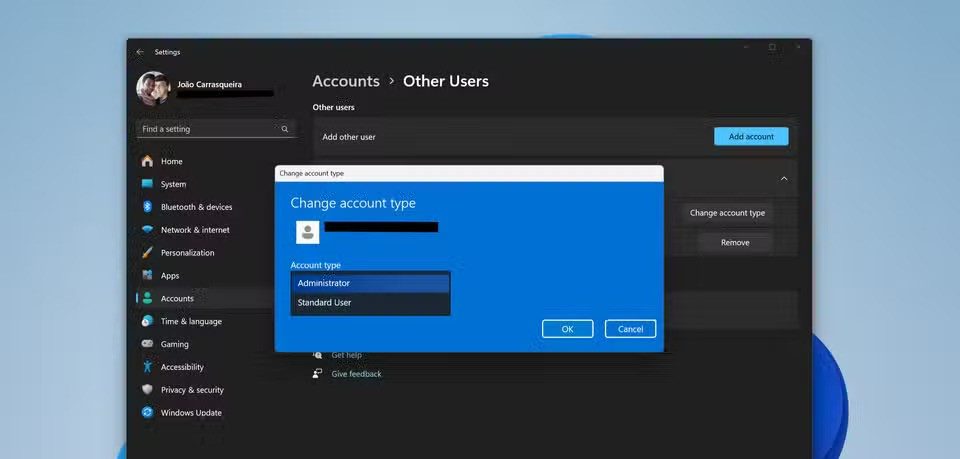Viewport: 960px width, 459px height.
Task: Open the Time & language globe icon
Action: pyautogui.click(x=147, y=321)
